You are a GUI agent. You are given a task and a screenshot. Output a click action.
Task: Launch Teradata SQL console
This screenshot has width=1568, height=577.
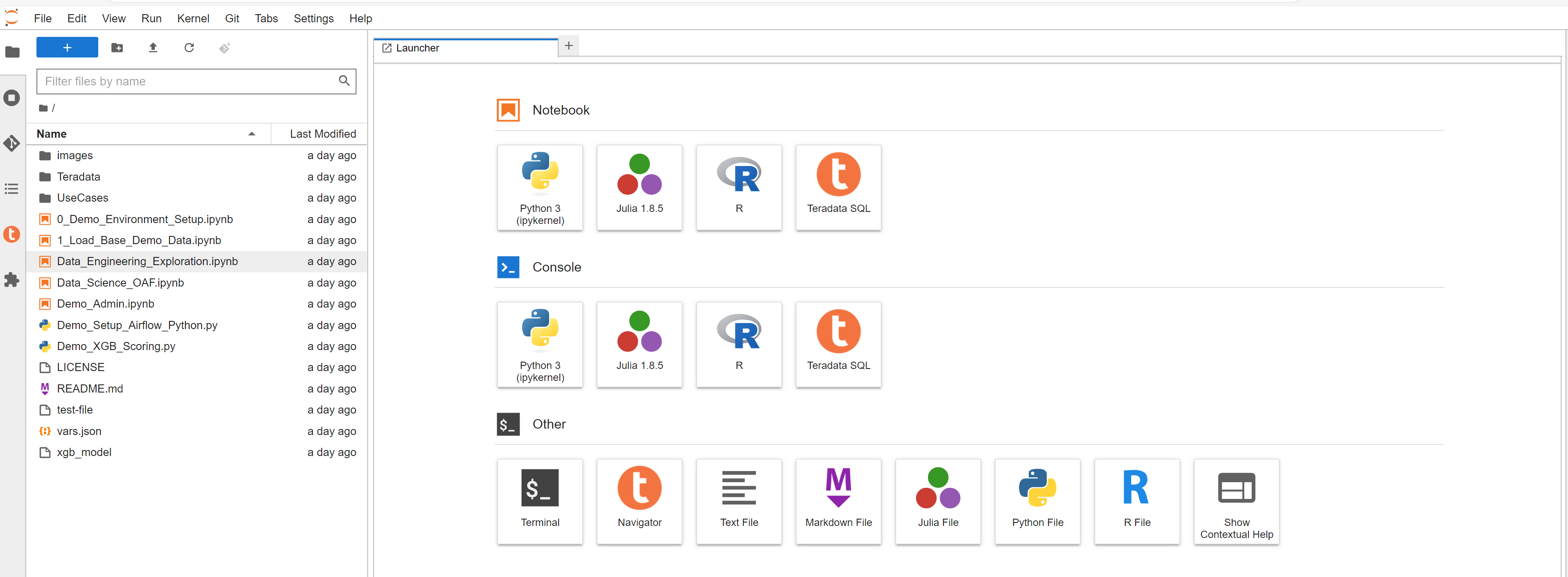(x=838, y=341)
